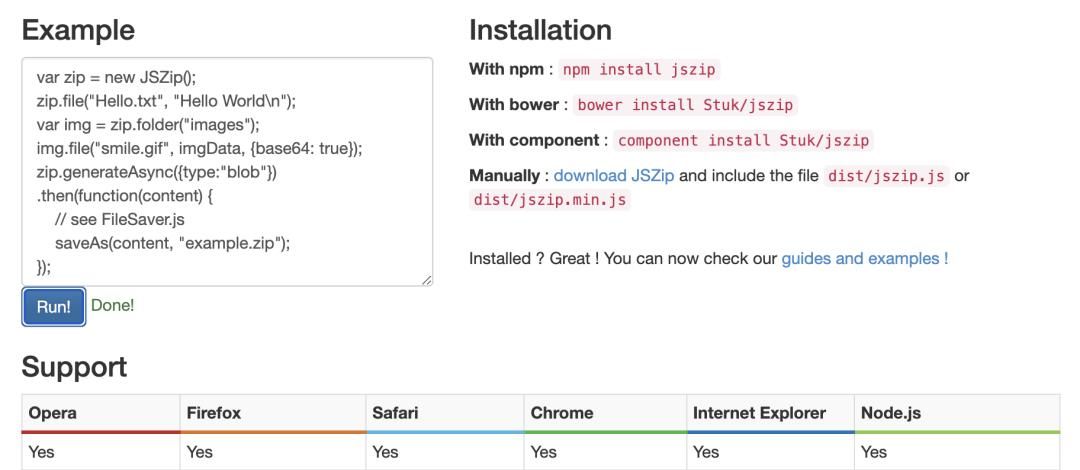Image resolution: width=1080 pixels, height=470 pixels.
Task: Click the dist/jszip.min.js code text
Action: coord(552,199)
